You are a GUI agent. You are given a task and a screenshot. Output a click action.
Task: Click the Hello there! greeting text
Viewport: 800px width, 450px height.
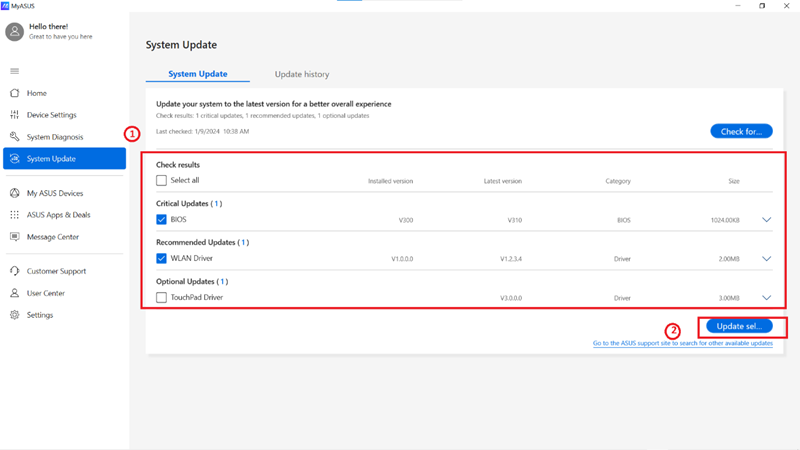click(x=48, y=27)
